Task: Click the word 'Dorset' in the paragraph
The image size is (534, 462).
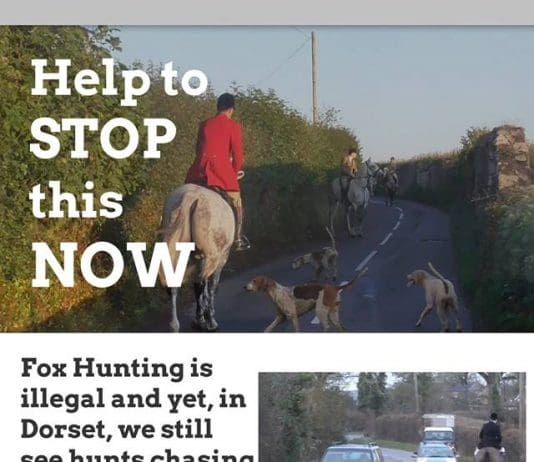Action: click(63, 429)
